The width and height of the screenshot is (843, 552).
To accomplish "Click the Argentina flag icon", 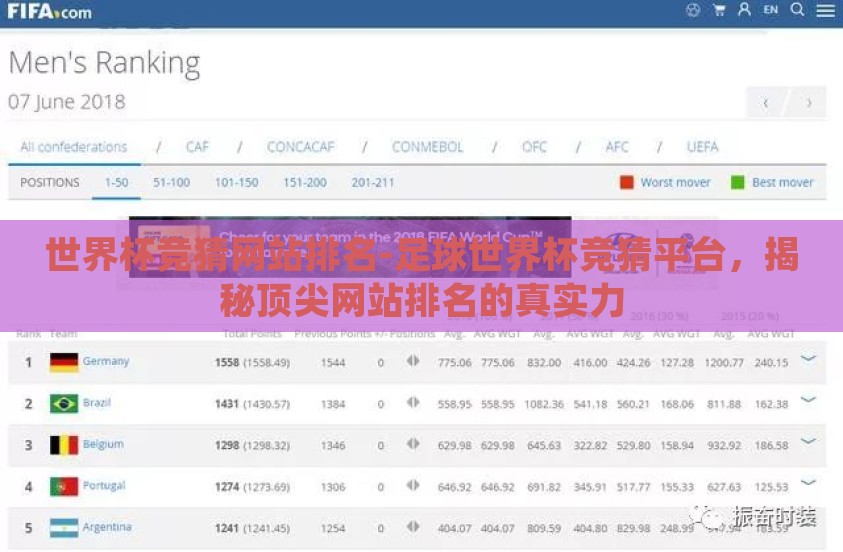I will click(64, 528).
